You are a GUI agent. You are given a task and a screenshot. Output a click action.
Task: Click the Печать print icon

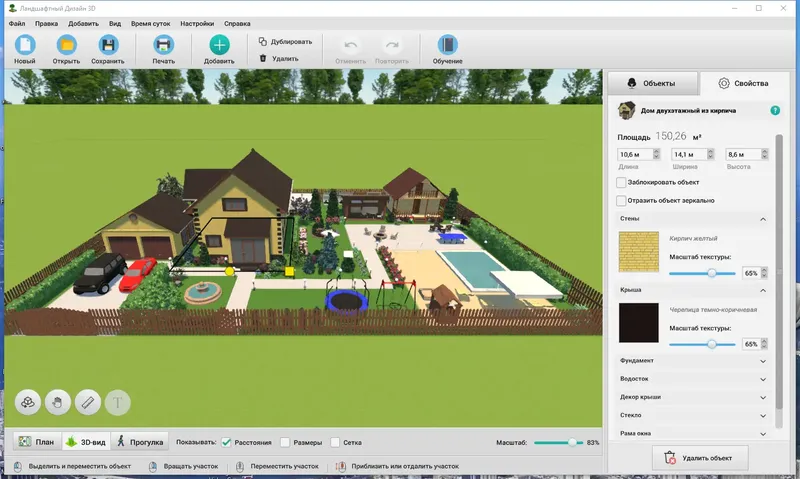click(x=163, y=45)
